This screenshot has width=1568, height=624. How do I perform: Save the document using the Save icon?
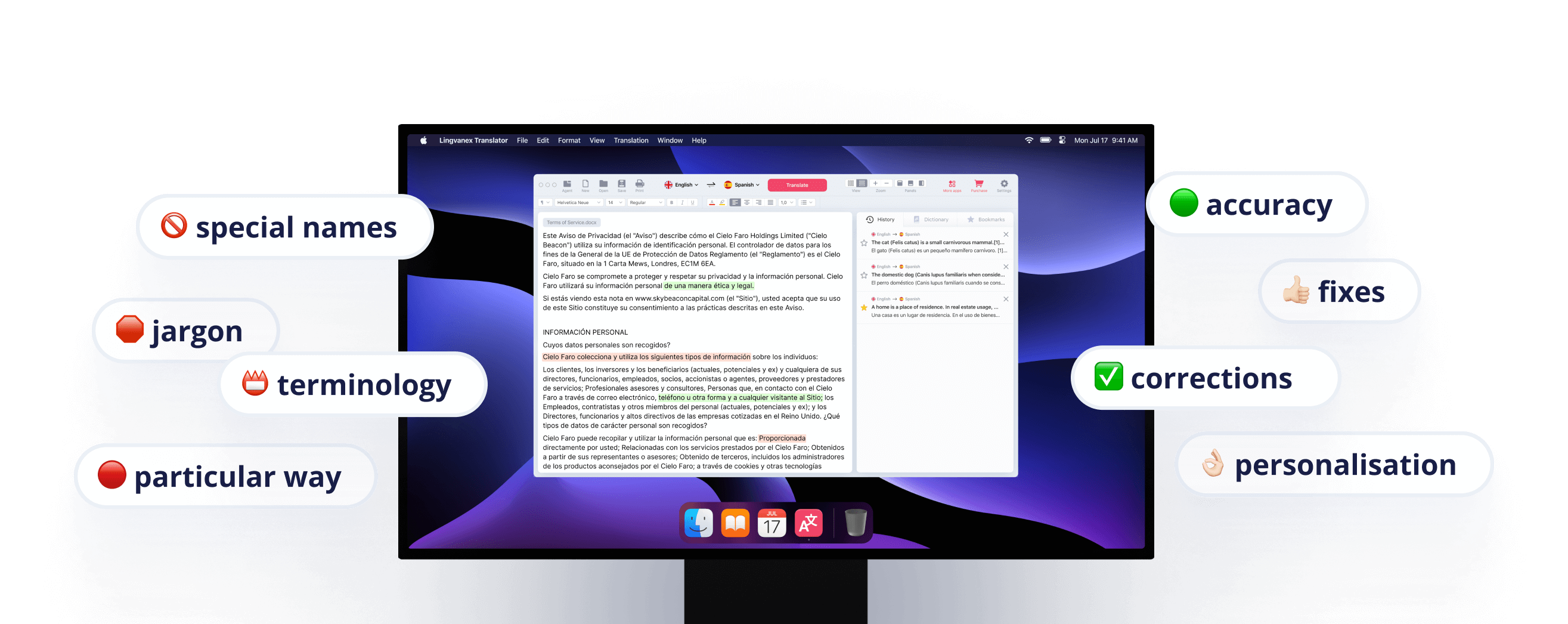click(621, 184)
